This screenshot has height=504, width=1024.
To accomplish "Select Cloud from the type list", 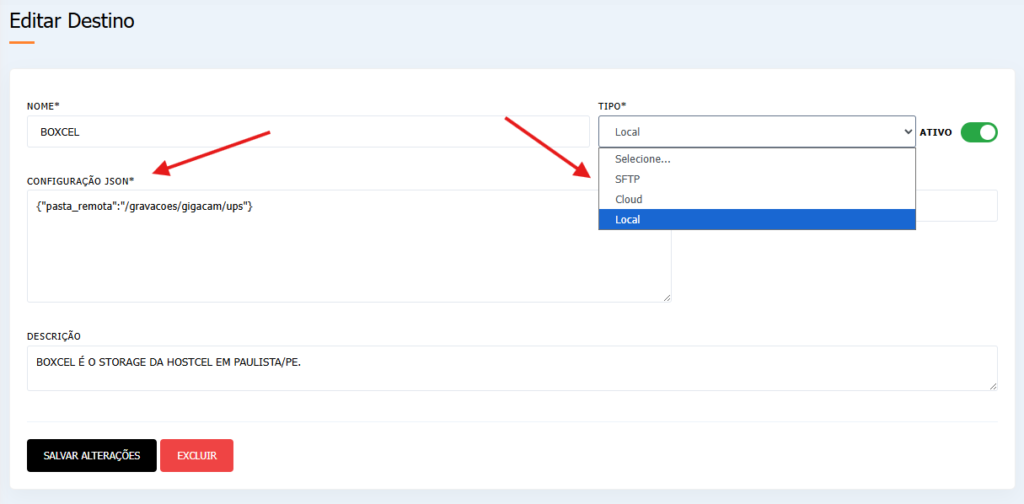I will 757,199.
